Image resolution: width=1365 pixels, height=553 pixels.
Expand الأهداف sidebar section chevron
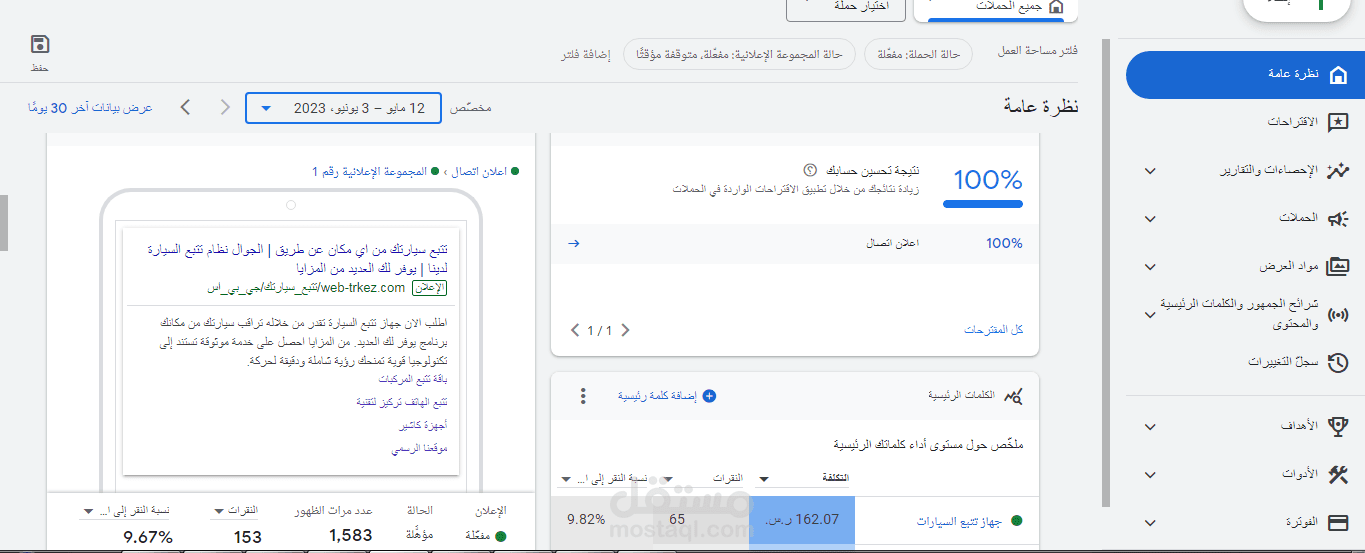pyautogui.click(x=1150, y=426)
